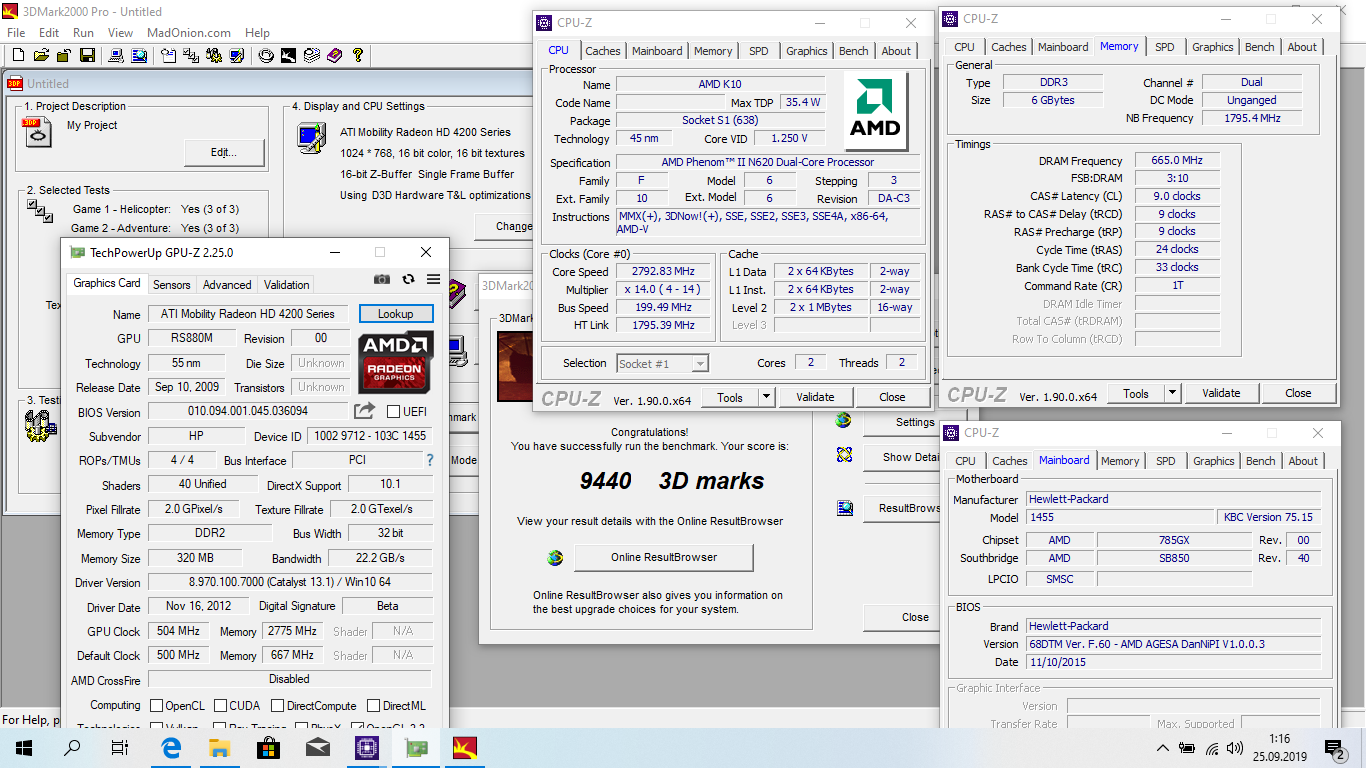Show hidden system tray icons chevron
This screenshot has height=768, width=1366.
coord(1163,748)
